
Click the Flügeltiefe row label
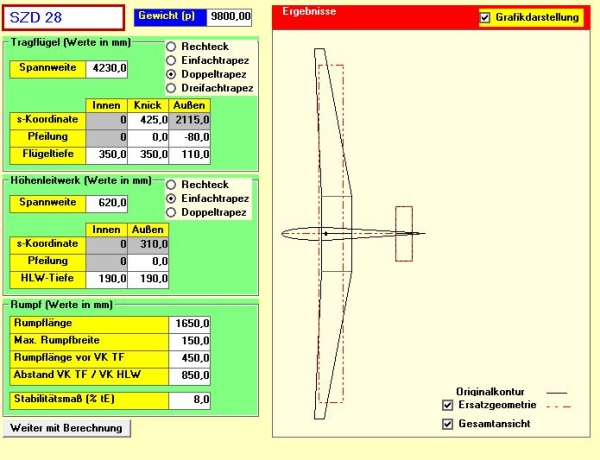click(x=47, y=154)
